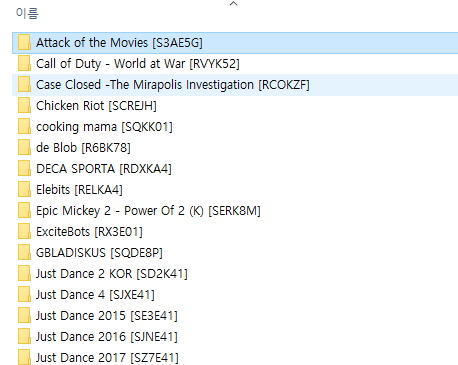This screenshot has height=365, width=458.
Task: Click folder icon next to Epic Mickey 2
Action: 24,211
